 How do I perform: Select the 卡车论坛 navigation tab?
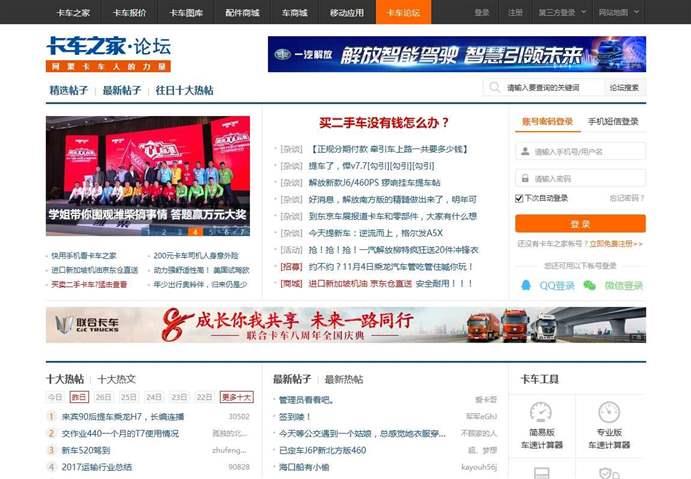[403, 12]
